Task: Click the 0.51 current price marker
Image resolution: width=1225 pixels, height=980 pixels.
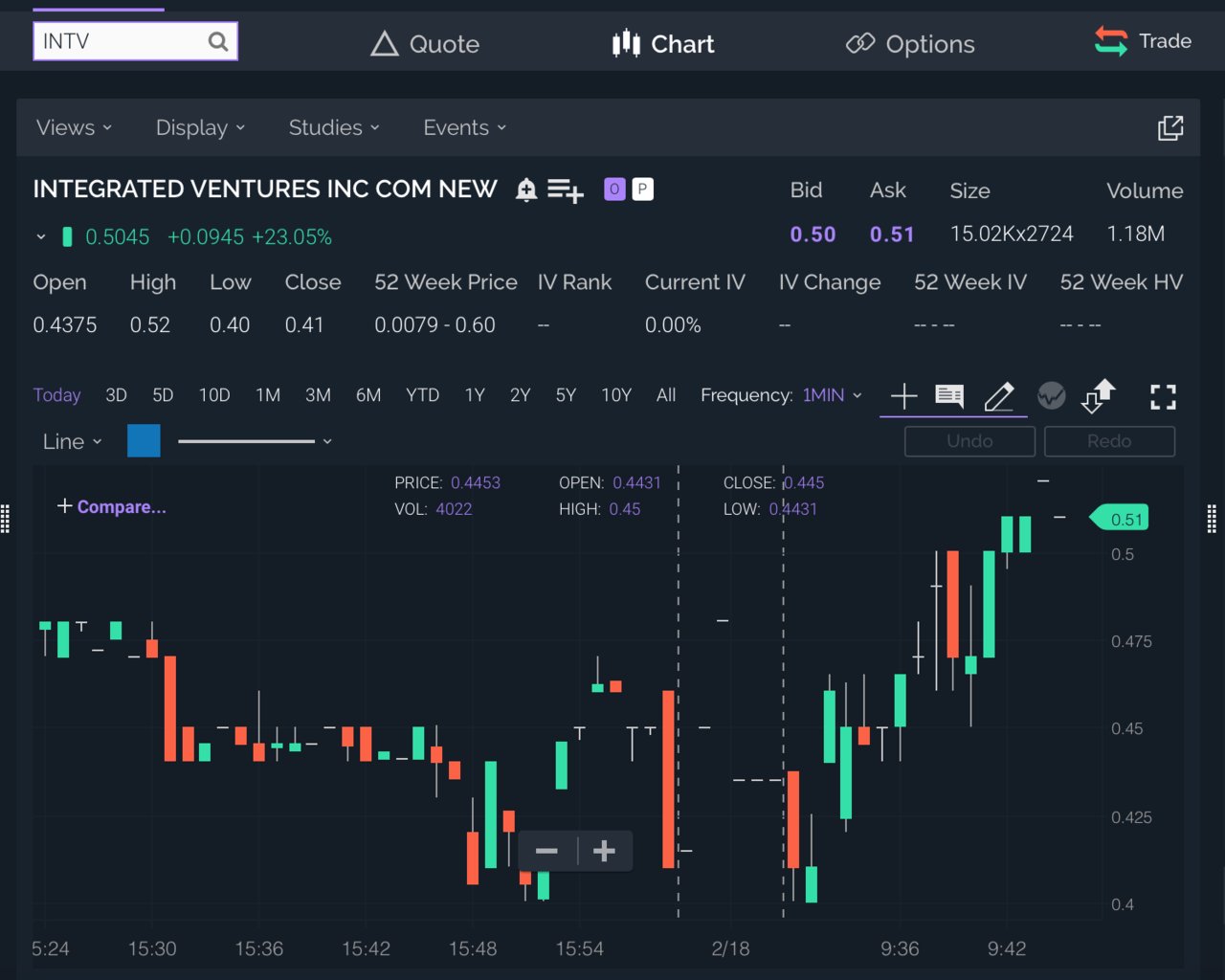Action: pos(1120,519)
